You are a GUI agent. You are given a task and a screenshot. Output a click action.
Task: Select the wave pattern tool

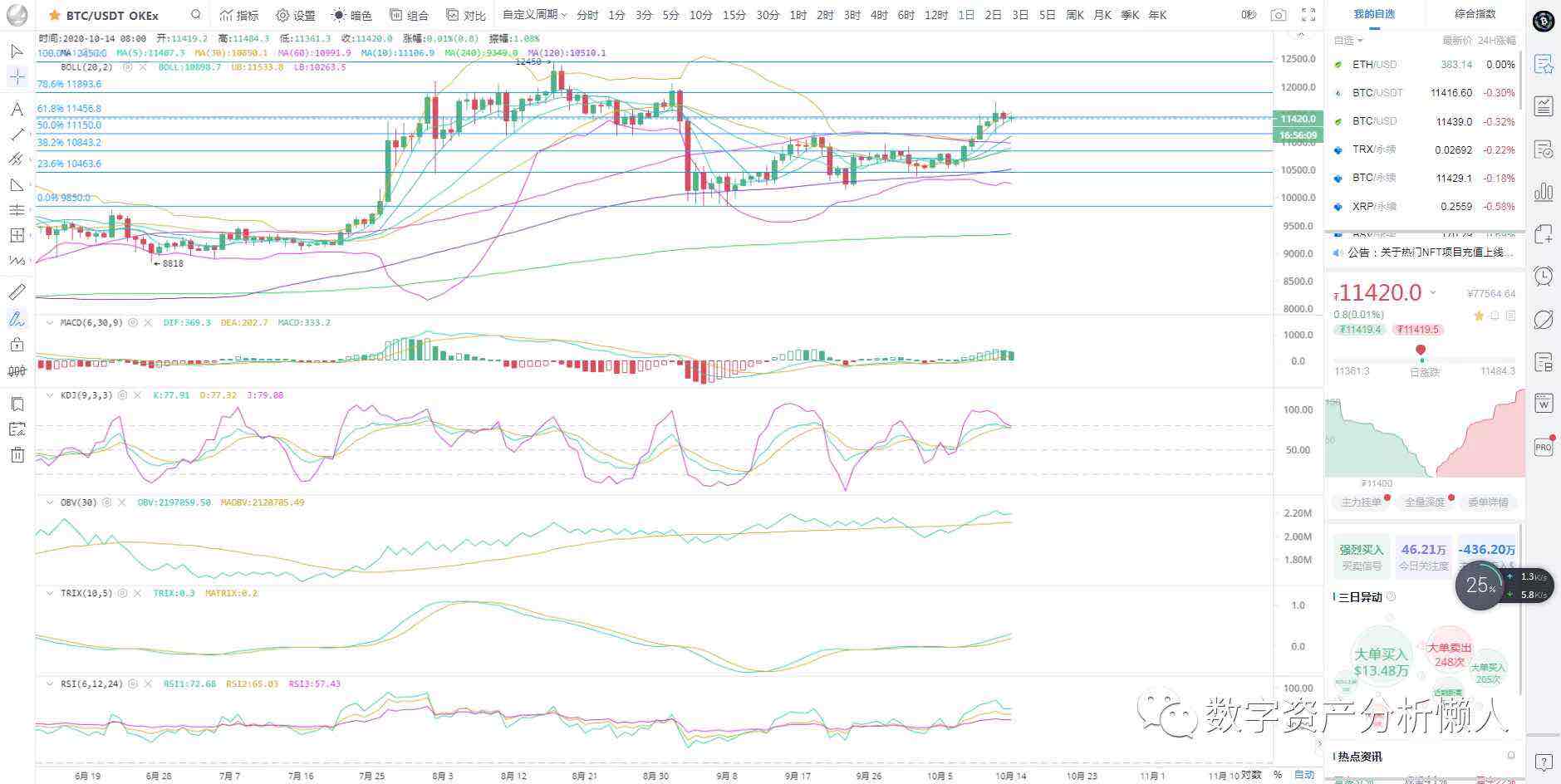click(x=17, y=261)
